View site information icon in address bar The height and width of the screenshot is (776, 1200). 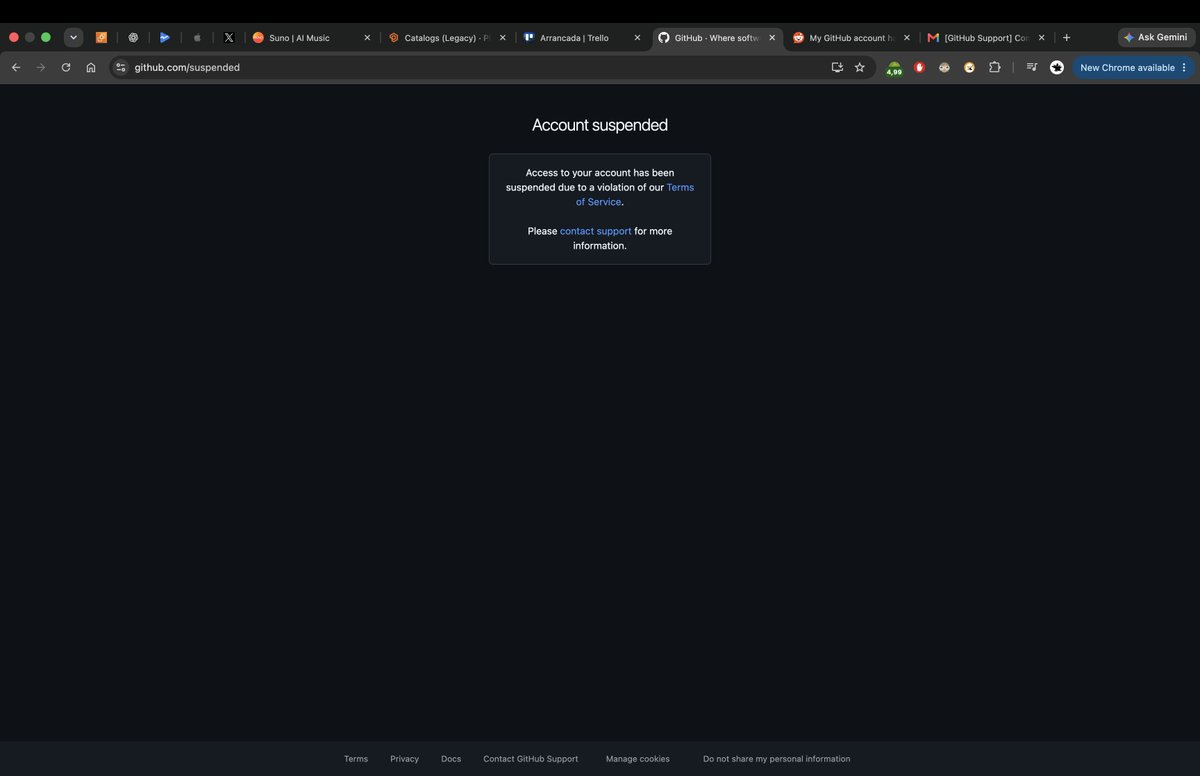[121, 67]
